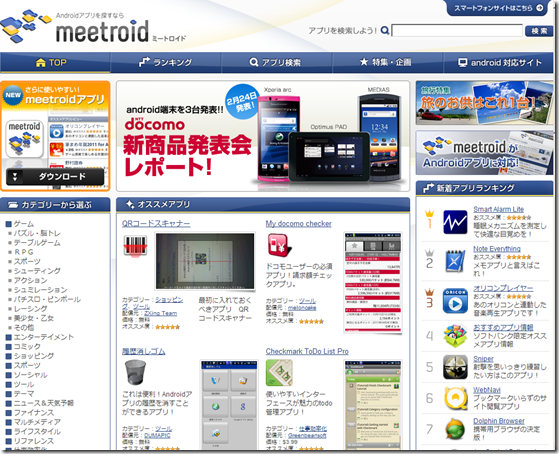Click the Checkmark ToDo List Pro icon
Image resolution: width=559 pixels, height=454 pixels.
(x=279, y=373)
